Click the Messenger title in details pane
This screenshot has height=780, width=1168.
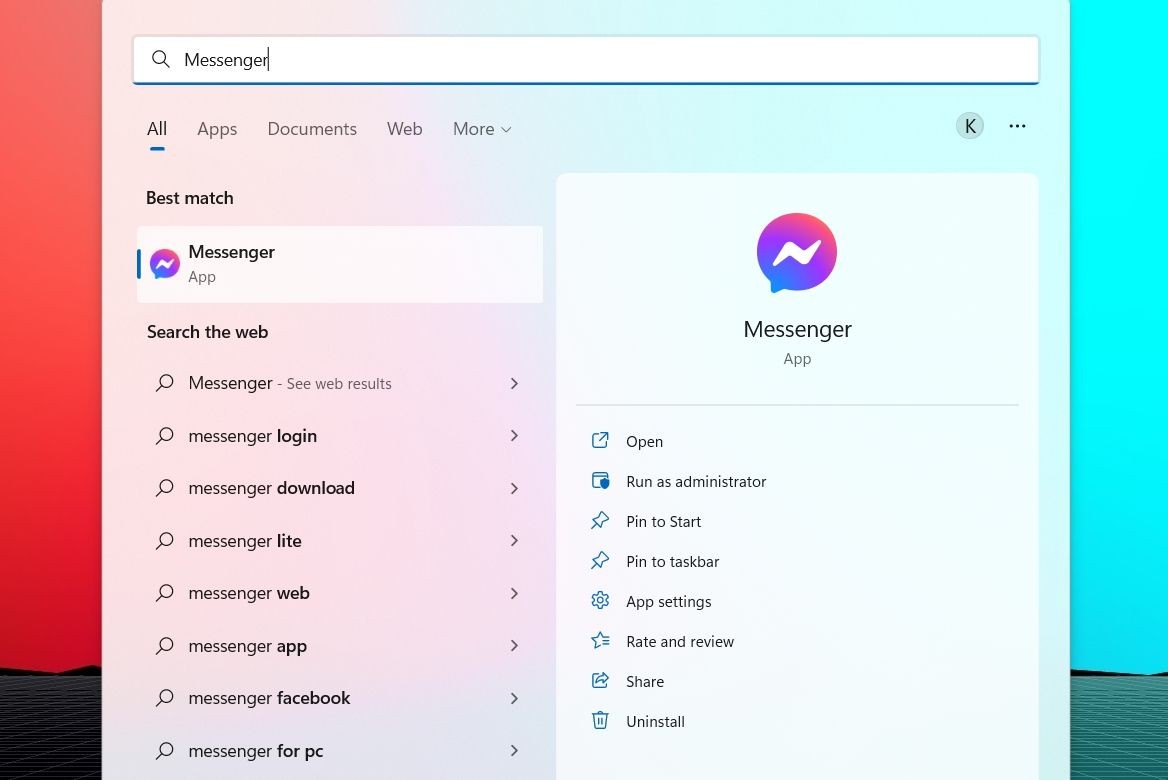pyautogui.click(x=797, y=329)
